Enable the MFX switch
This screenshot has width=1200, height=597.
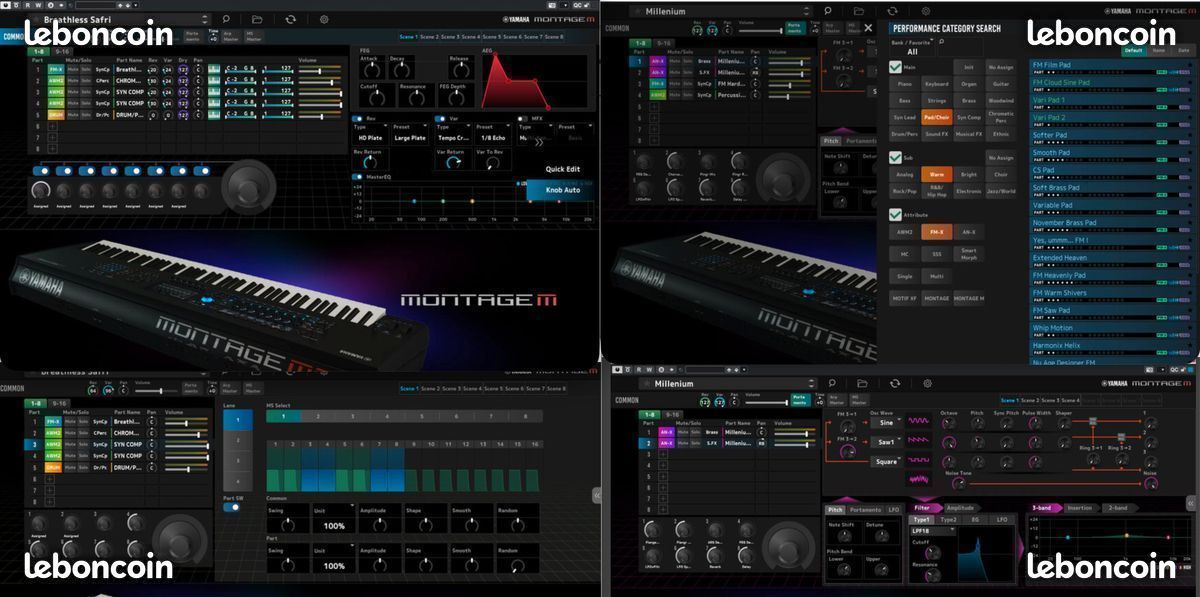(523, 118)
